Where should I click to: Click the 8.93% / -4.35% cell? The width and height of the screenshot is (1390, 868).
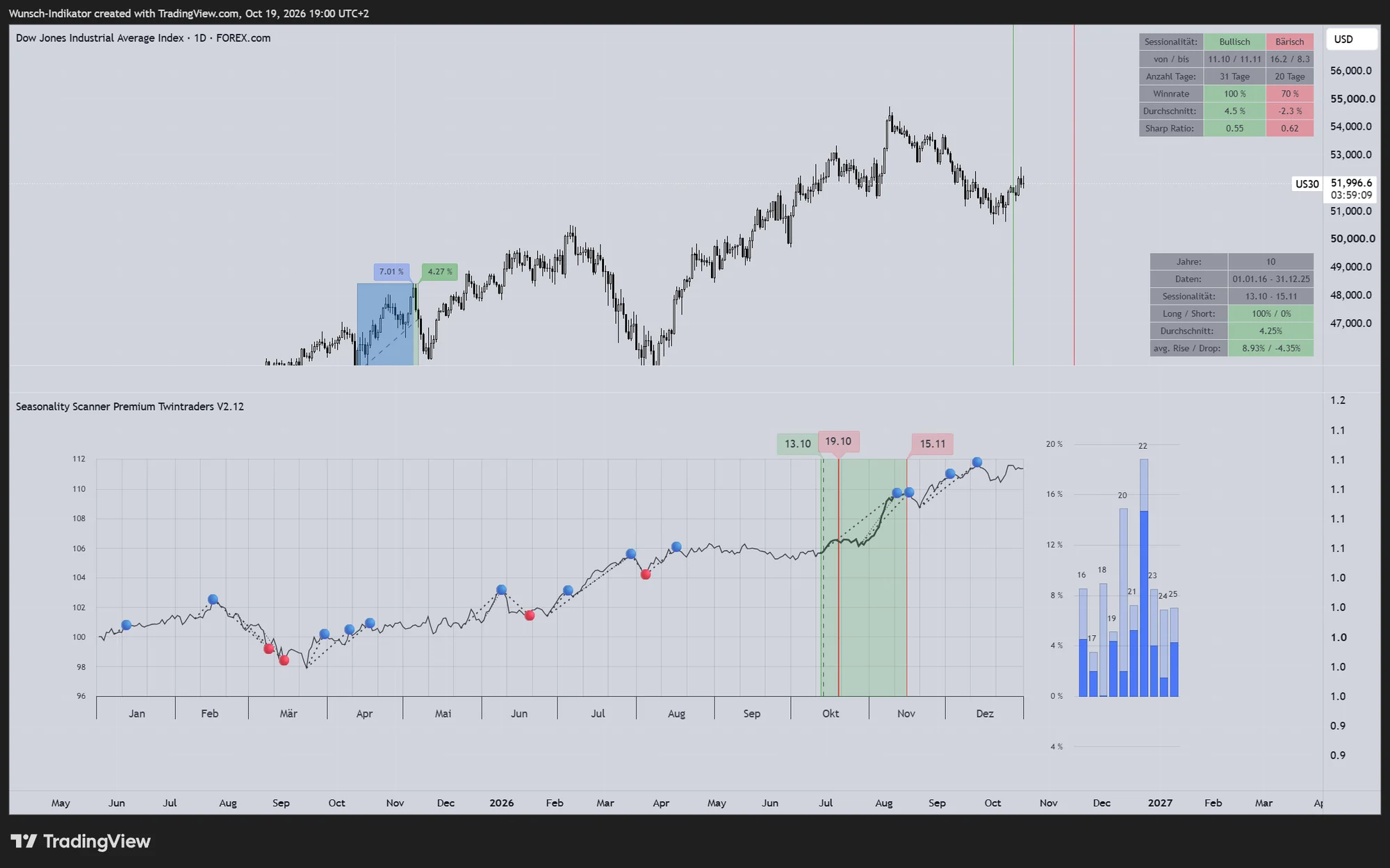click(x=1270, y=348)
